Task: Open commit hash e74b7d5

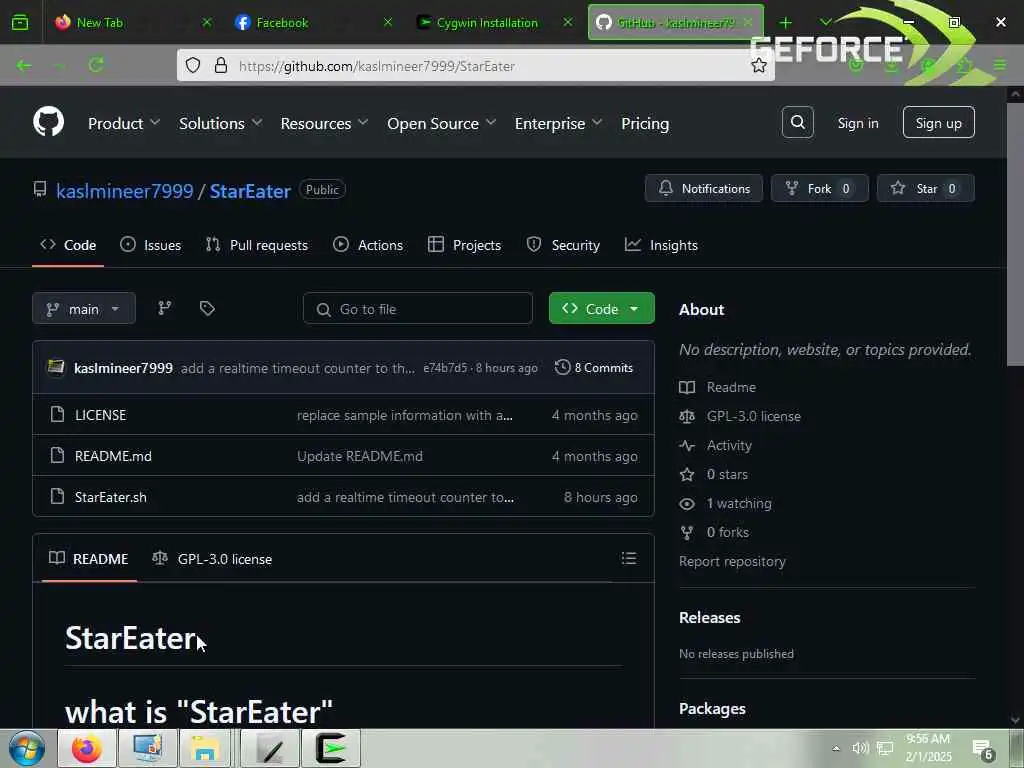Action: [445, 368]
